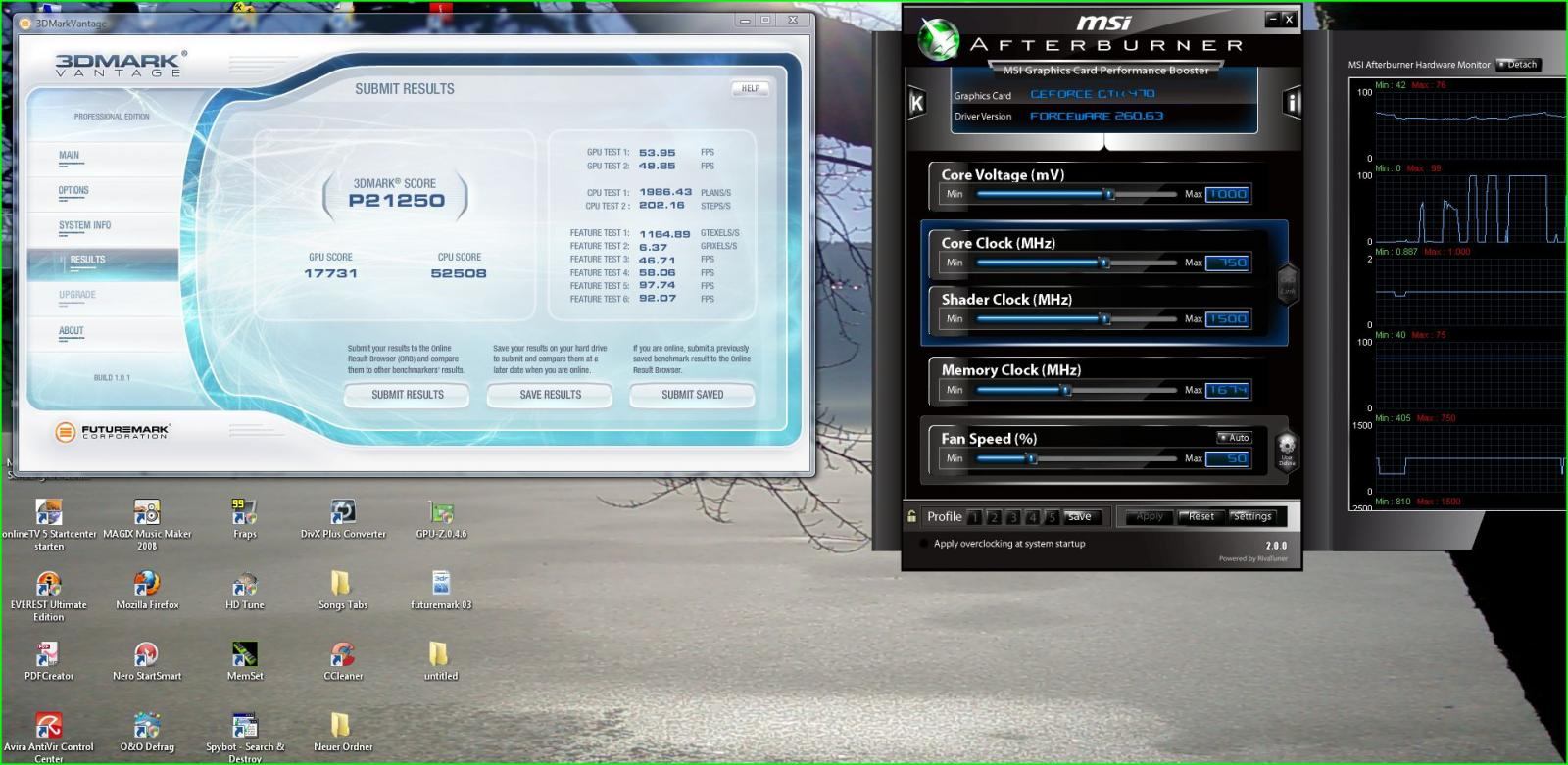
Task: Click the Core Clock slider handle
Action: (x=1104, y=263)
